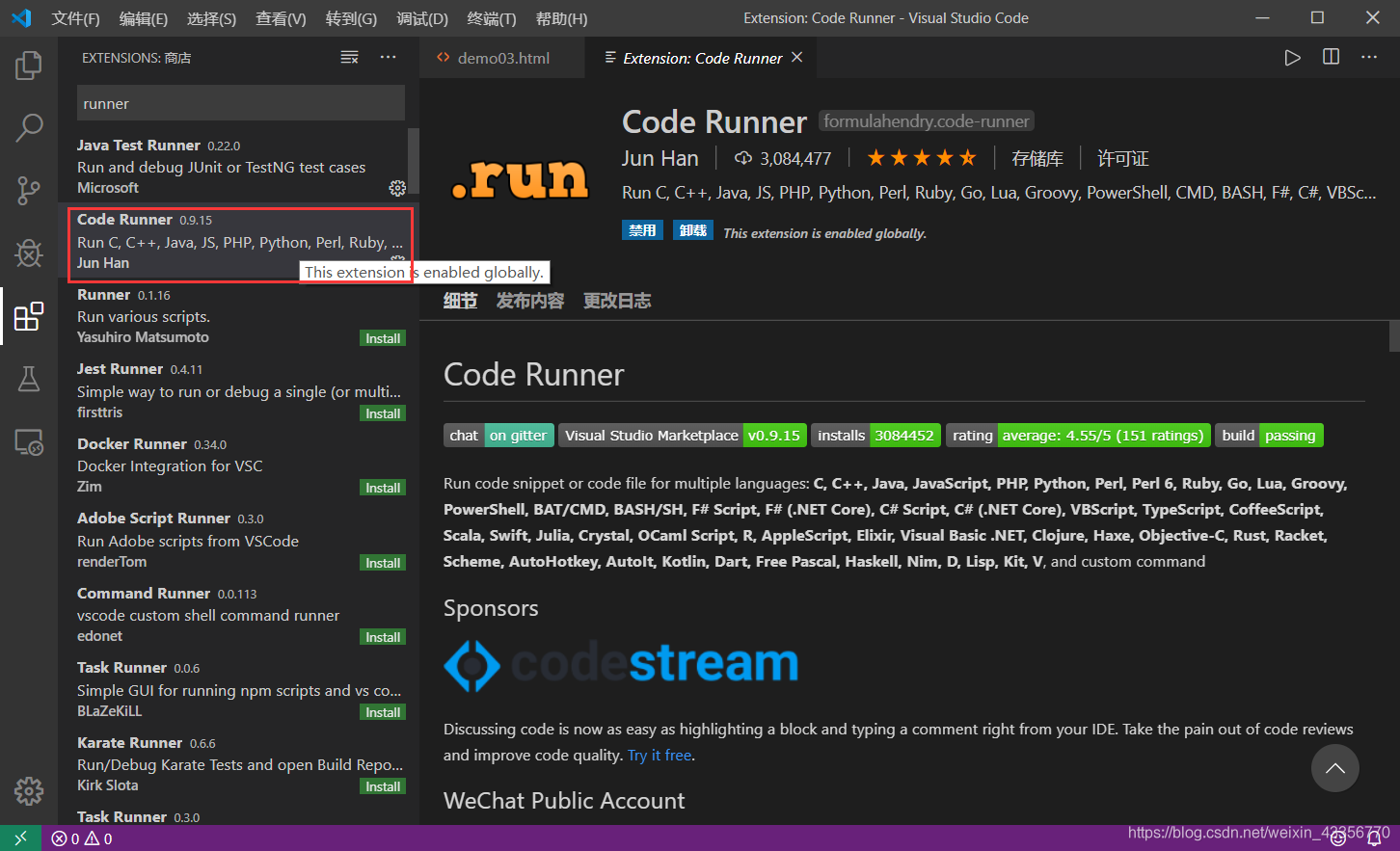The image size is (1400, 851).
Task: Select the 更改日志 changelog tab
Action: click(x=617, y=301)
